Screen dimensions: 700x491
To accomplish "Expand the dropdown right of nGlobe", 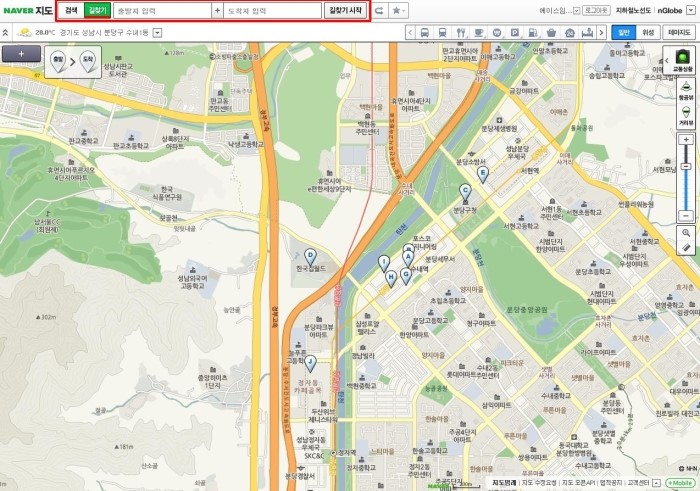I will coord(692,11).
